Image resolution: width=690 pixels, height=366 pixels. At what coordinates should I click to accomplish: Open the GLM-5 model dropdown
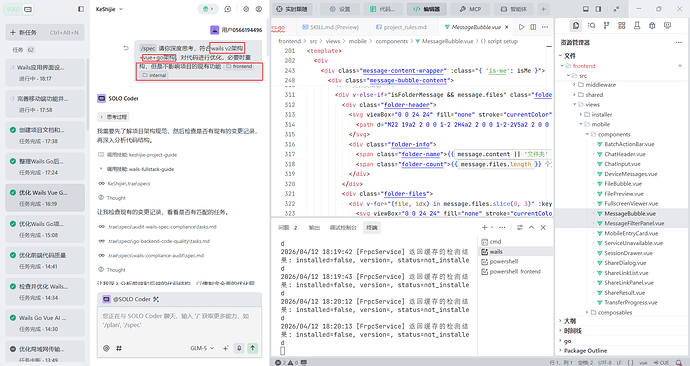click(202, 348)
